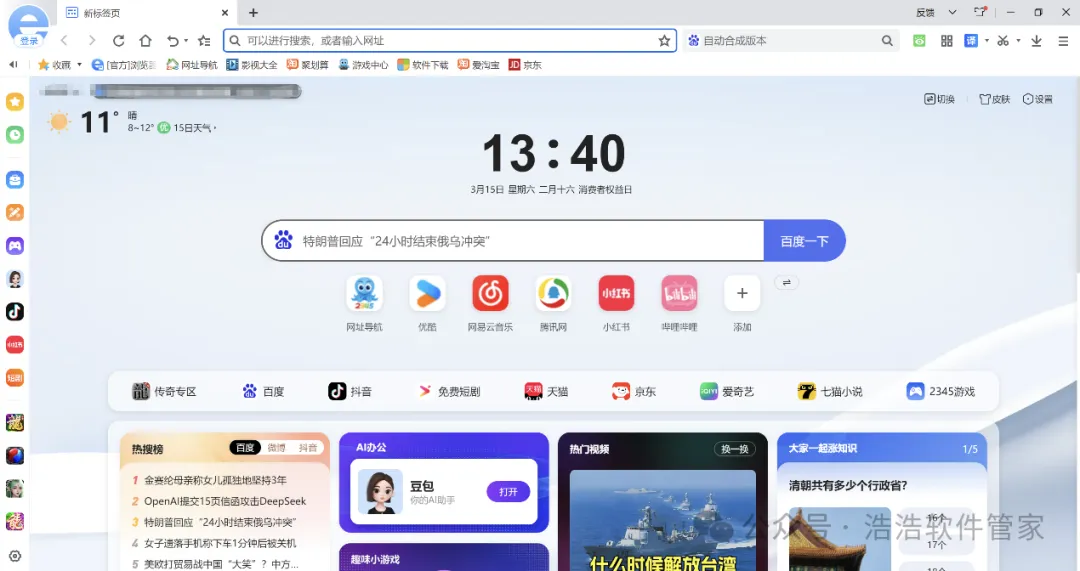Open 传奇专区 in the site row

[x=164, y=391]
